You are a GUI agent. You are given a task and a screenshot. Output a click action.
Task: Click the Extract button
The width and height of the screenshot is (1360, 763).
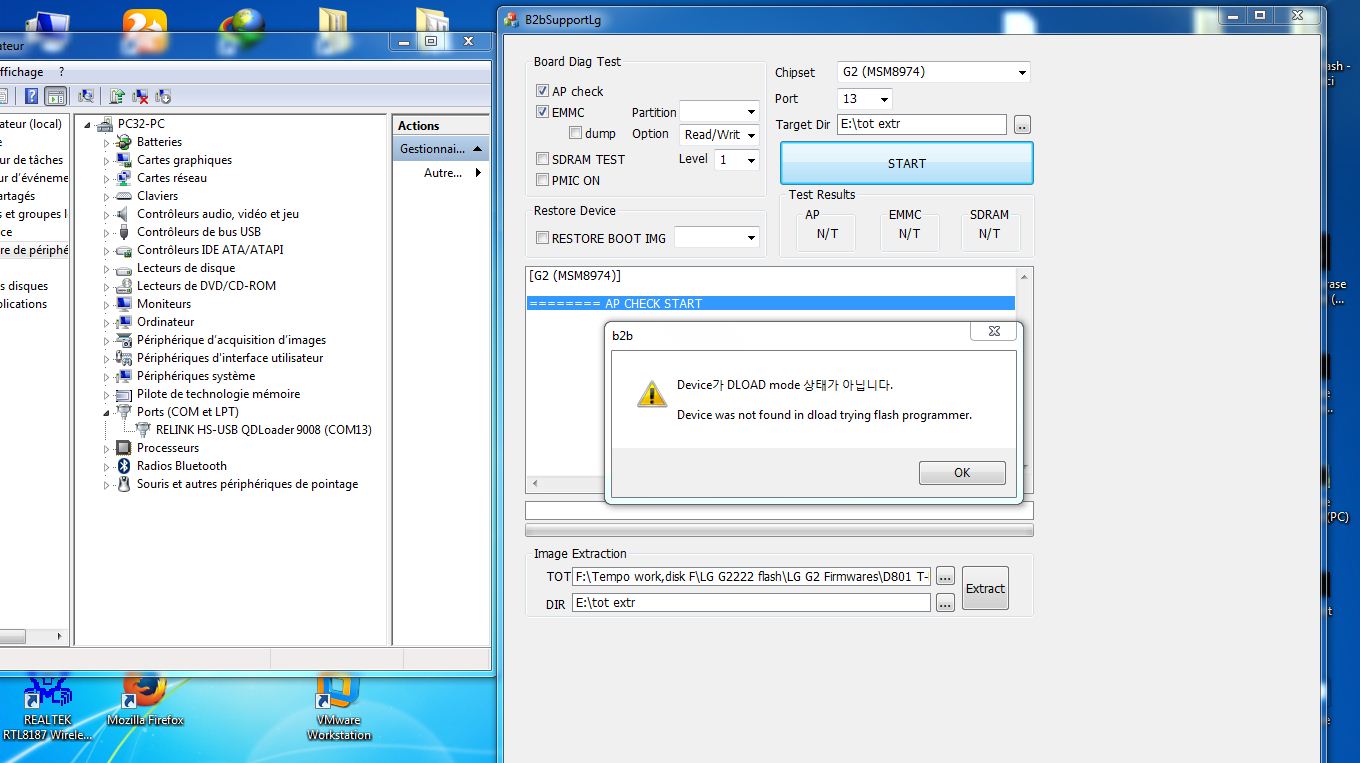pyautogui.click(x=985, y=589)
